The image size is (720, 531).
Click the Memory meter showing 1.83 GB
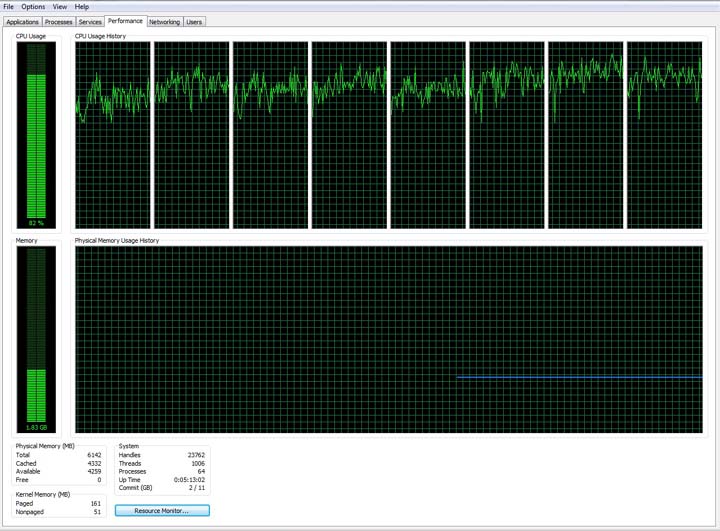pyautogui.click(x=37, y=340)
